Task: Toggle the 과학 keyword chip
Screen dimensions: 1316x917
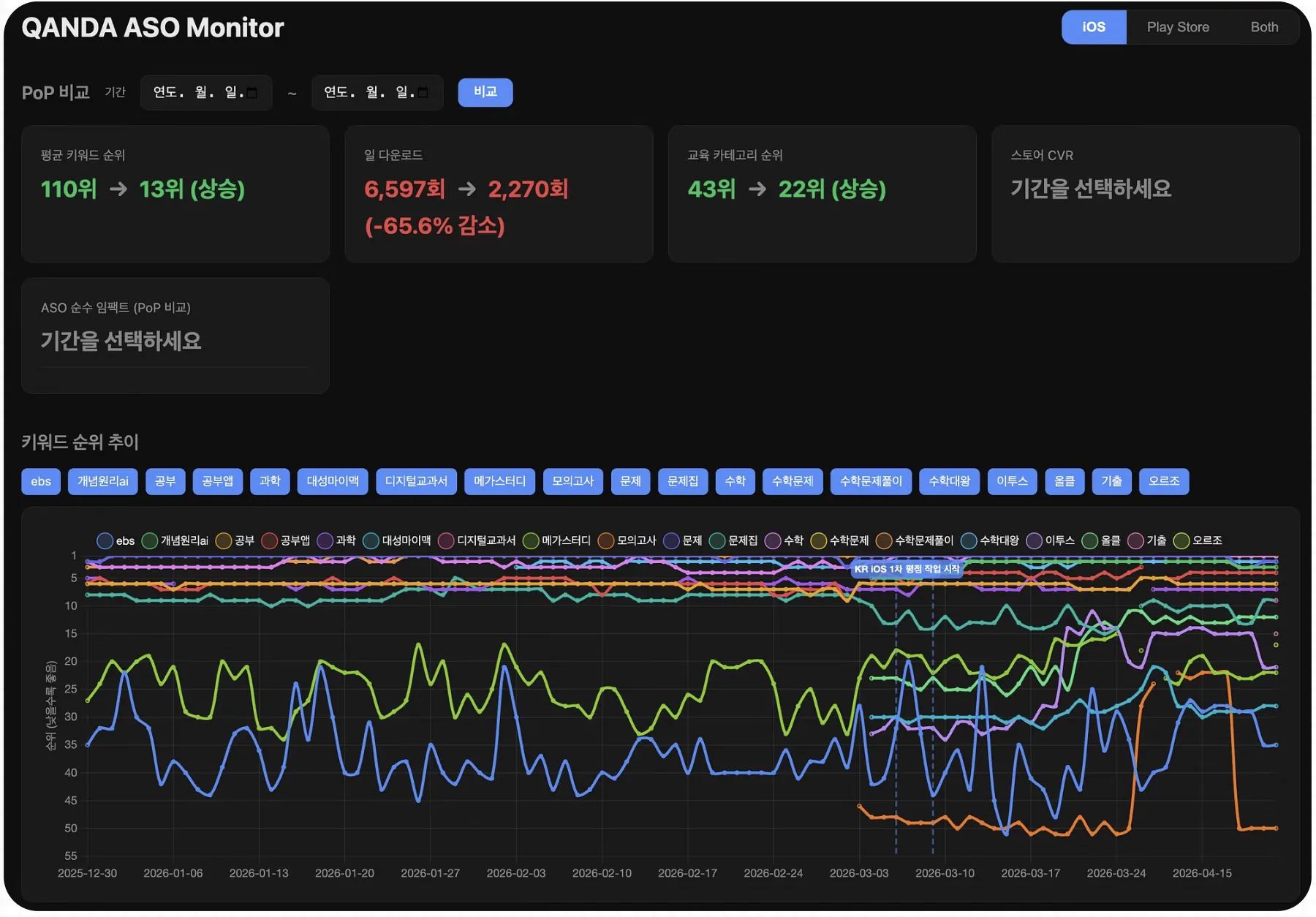Action: 270,481
